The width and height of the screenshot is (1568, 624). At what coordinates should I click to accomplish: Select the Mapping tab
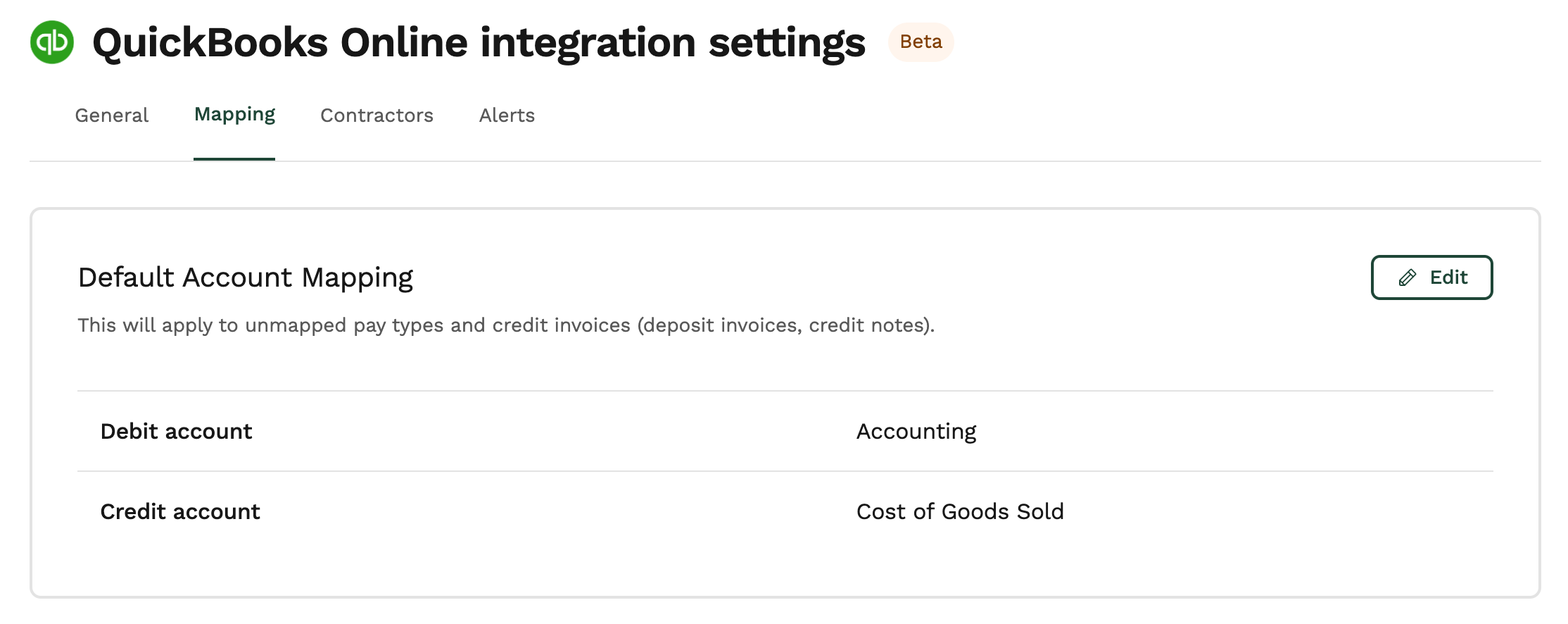tap(234, 115)
